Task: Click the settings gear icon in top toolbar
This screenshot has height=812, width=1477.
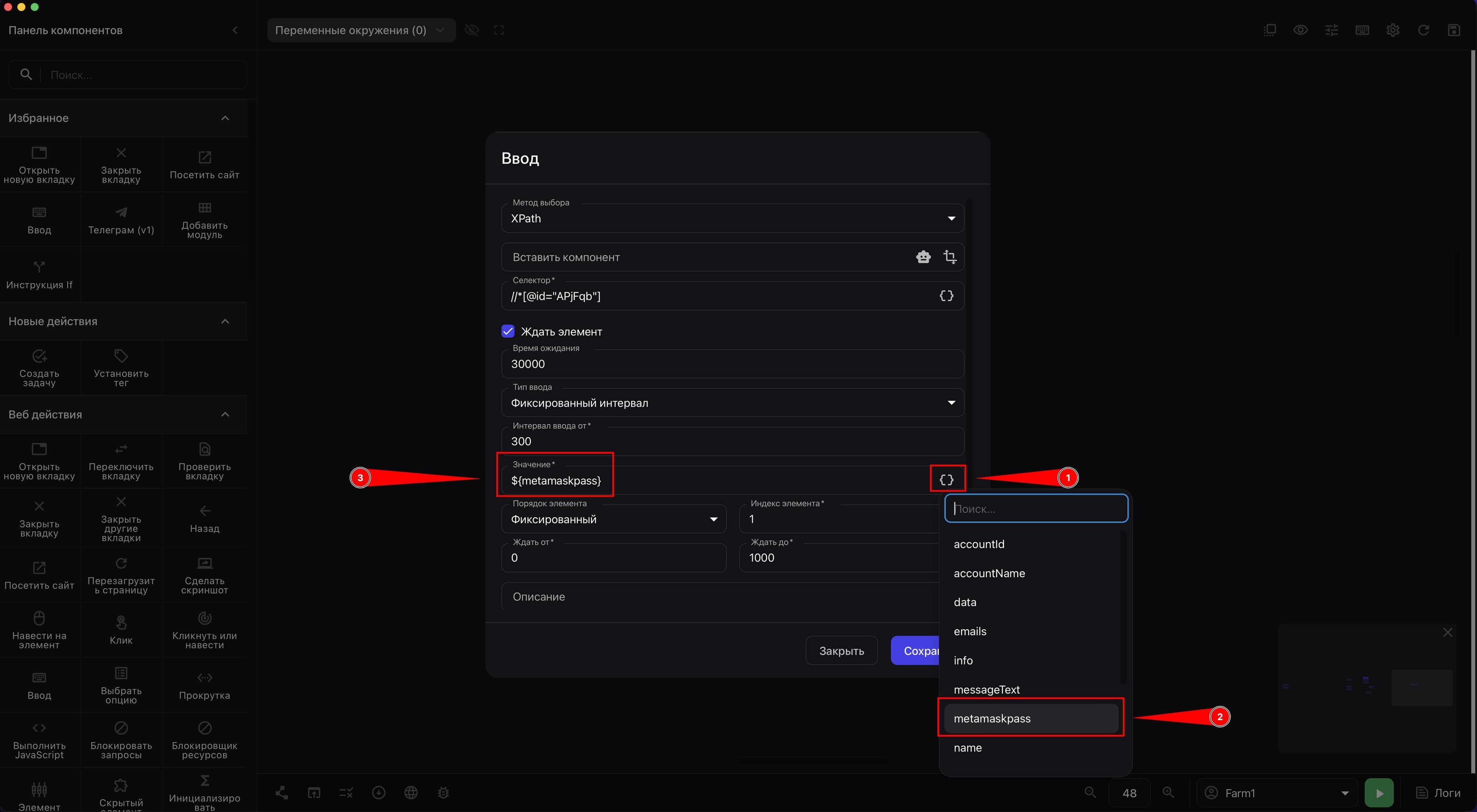Action: [1393, 30]
